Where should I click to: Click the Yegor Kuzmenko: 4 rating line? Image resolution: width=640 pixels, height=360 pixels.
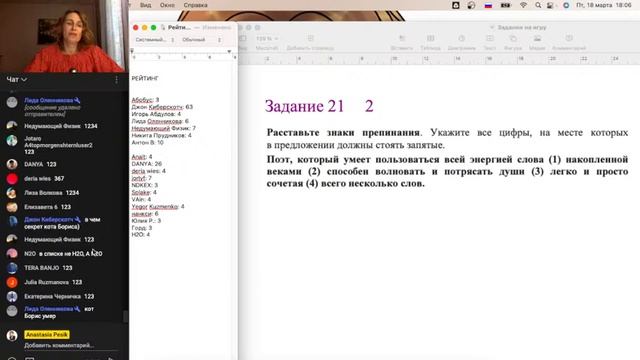(158, 207)
